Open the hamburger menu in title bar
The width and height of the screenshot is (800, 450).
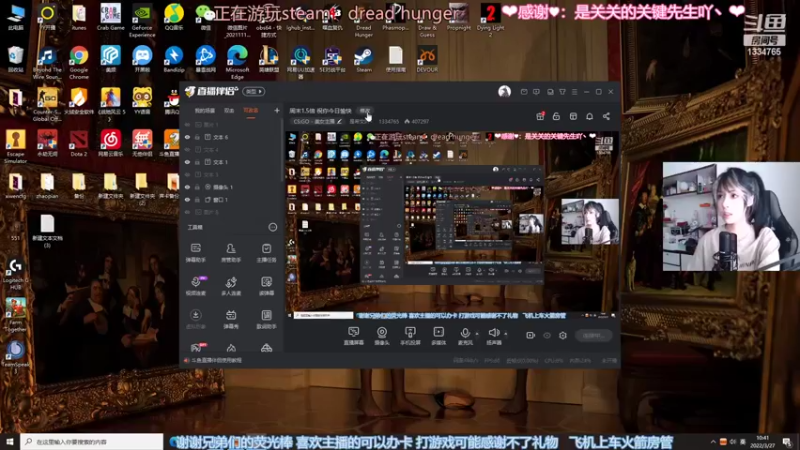point(574,92)
